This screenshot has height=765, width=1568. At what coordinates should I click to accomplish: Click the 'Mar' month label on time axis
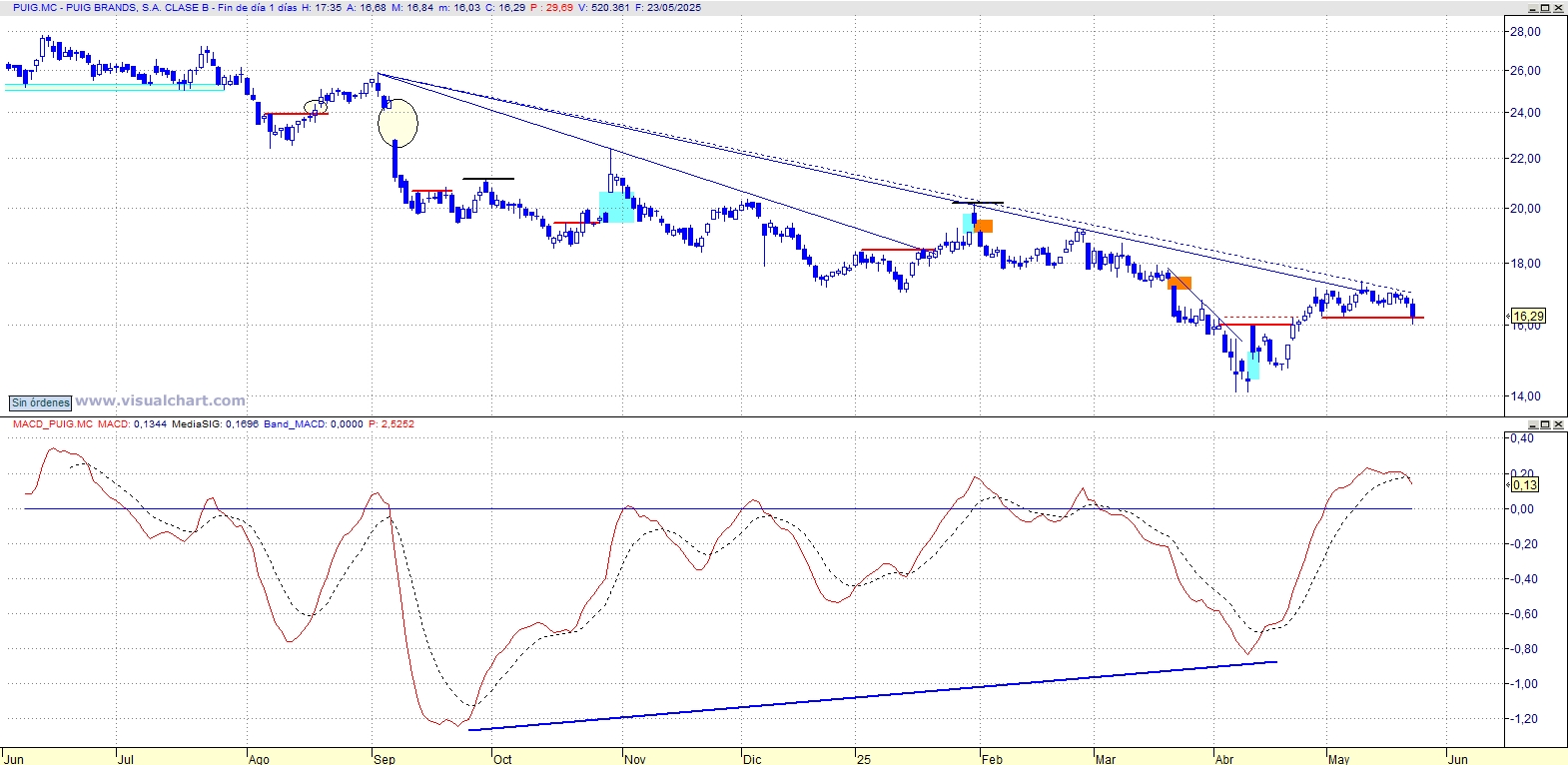(1106, 759)
